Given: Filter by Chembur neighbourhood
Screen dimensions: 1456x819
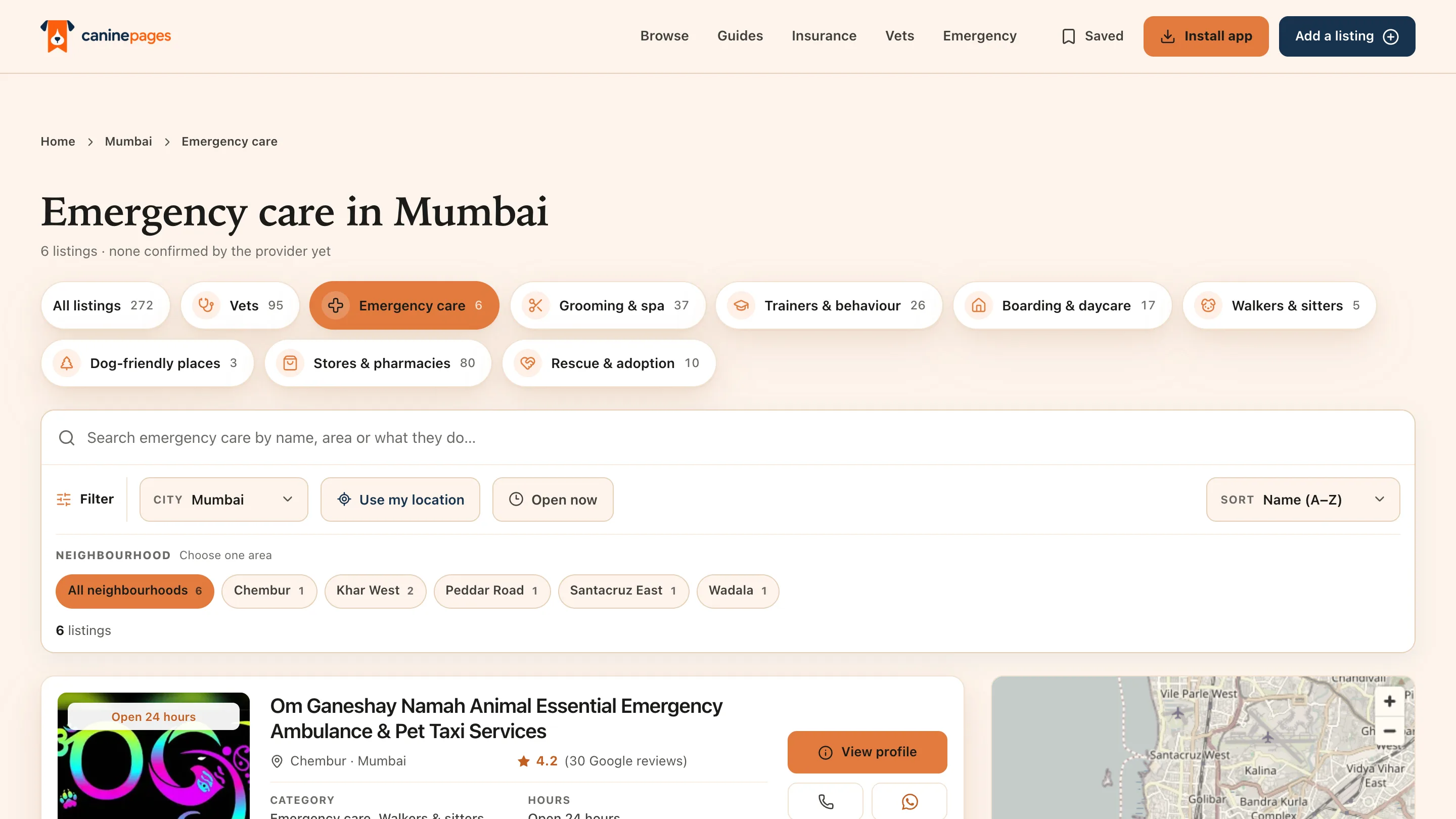Looking at the screenshot, I should click(269, 591).
